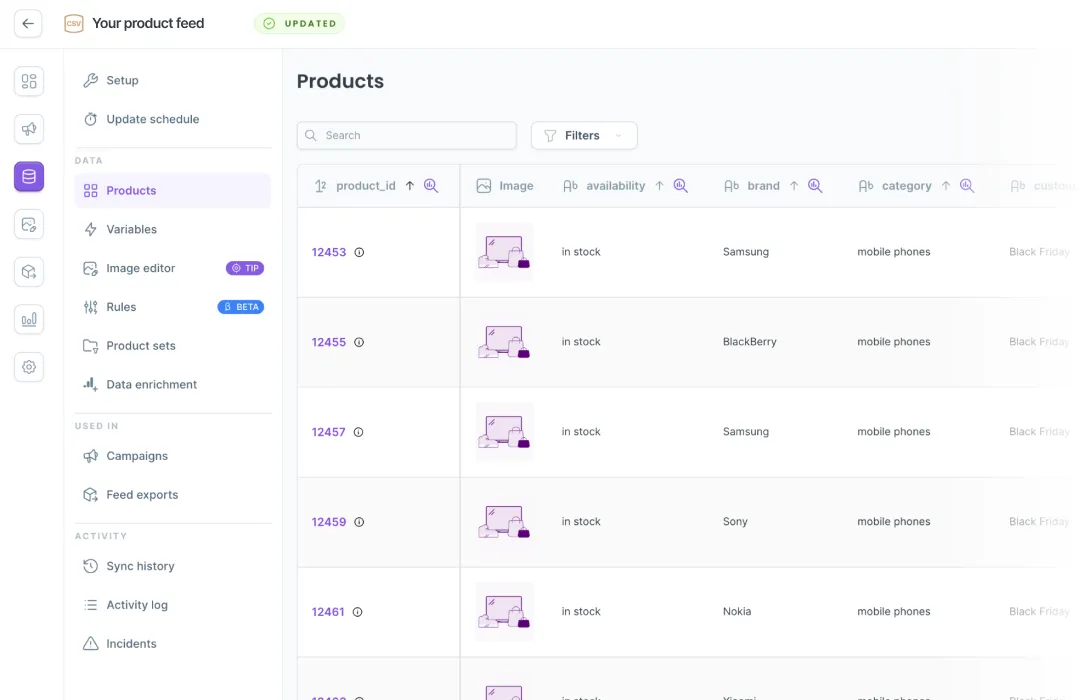Select Products in the Data section
Viewport: 1088px width, 700px height.
click(x=173, y=191)
